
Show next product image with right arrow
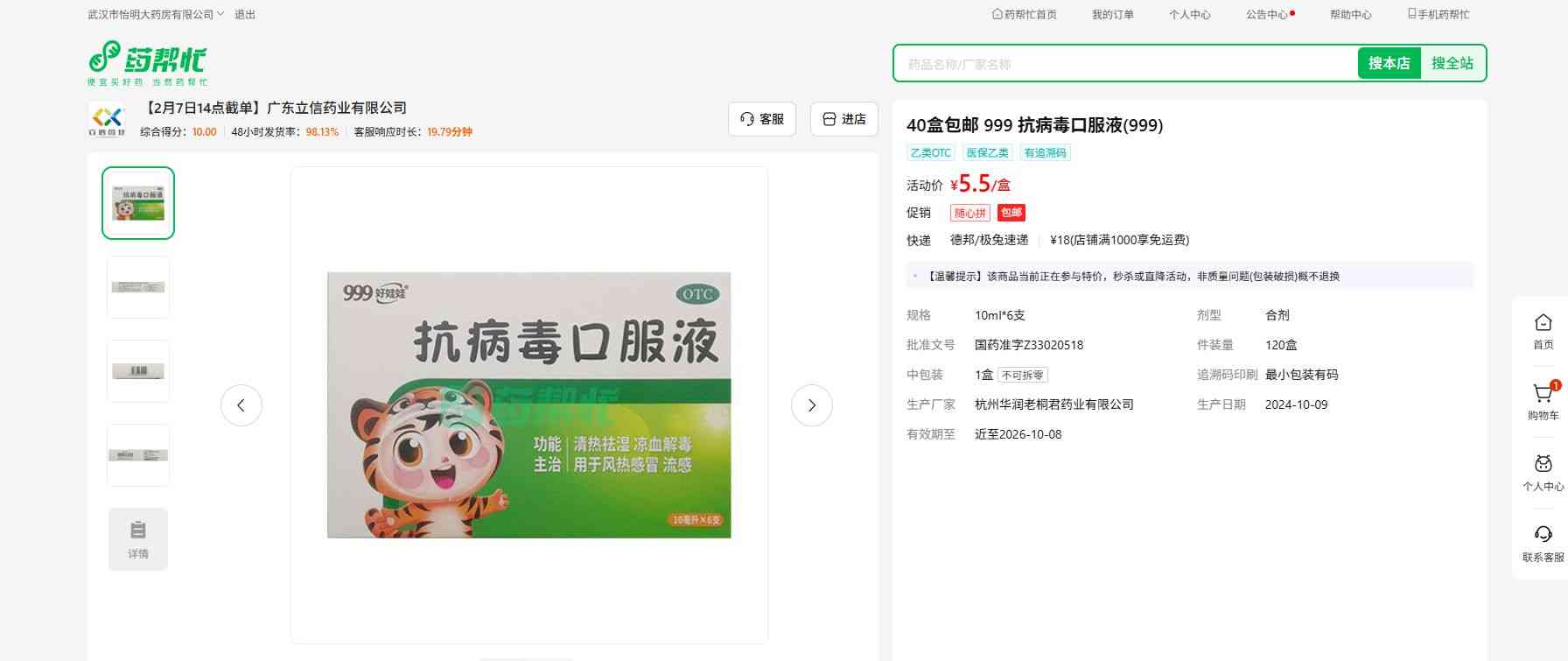point(811,405)
